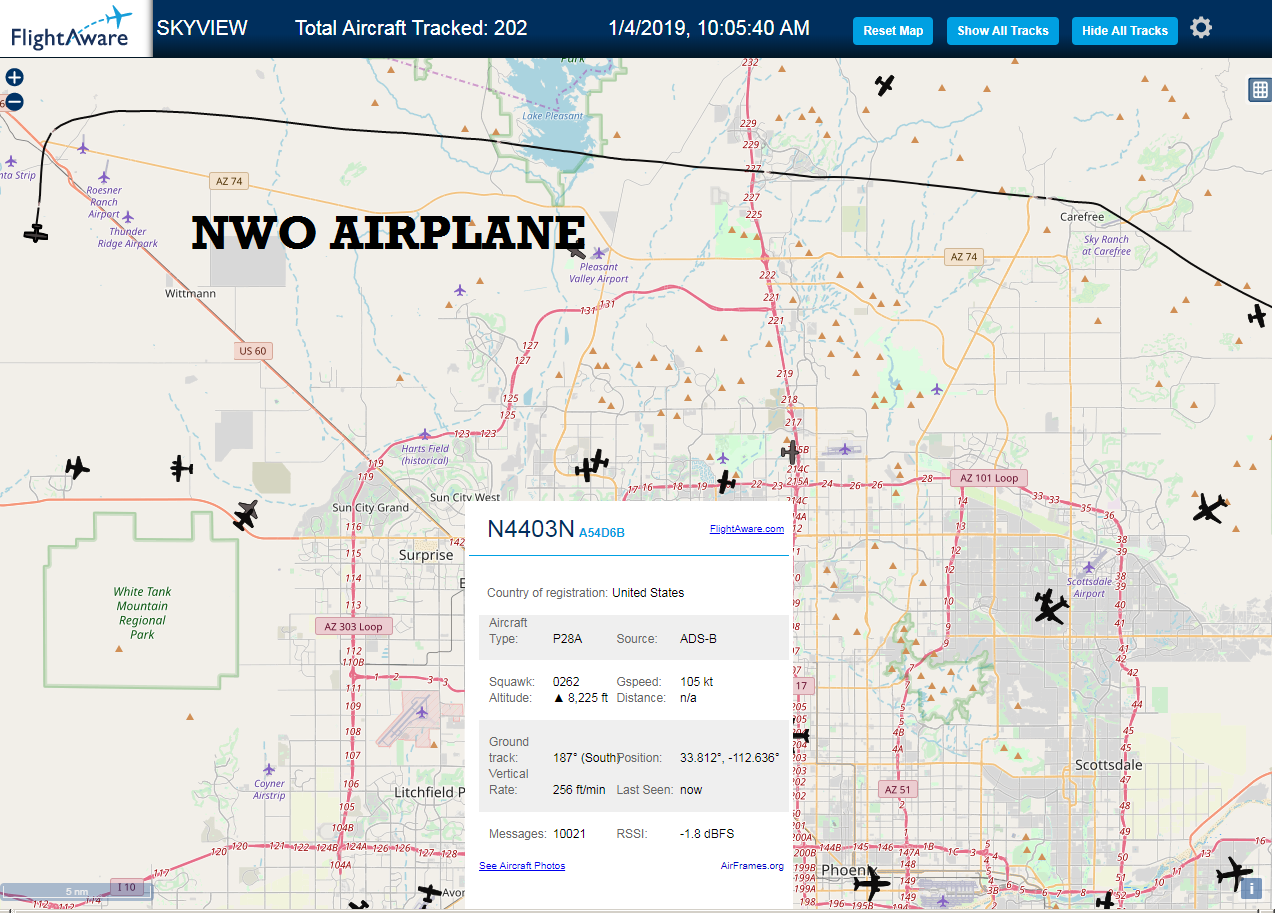Click SKYVIEW title in header
1275x913 pixels.
click(202, 28)
